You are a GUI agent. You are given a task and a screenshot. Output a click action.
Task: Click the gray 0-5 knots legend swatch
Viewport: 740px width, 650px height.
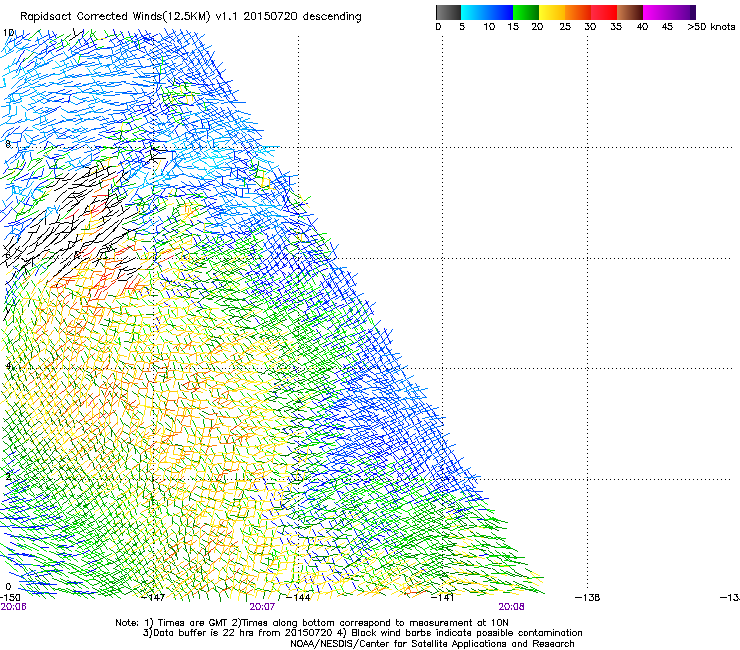448,12
